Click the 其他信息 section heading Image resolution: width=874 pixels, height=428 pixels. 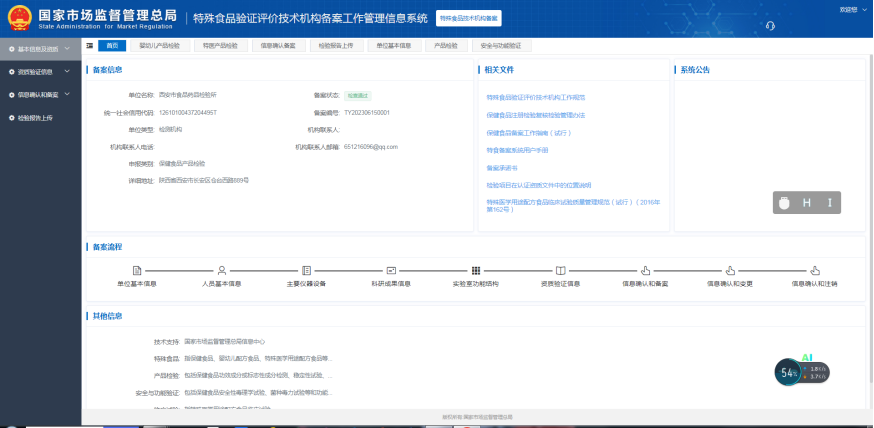(x=107, y=316)
